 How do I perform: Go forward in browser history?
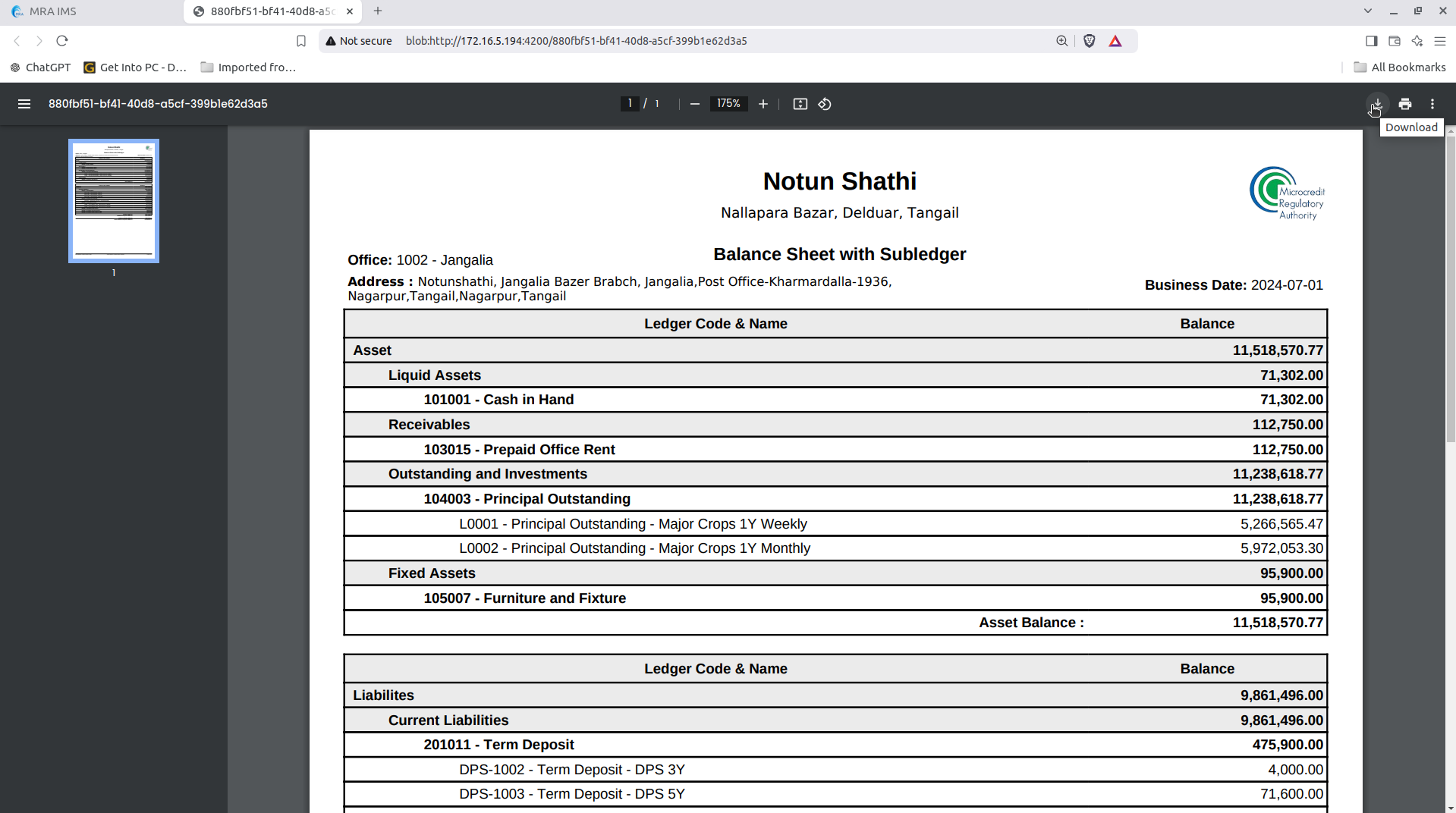(39, 41)
